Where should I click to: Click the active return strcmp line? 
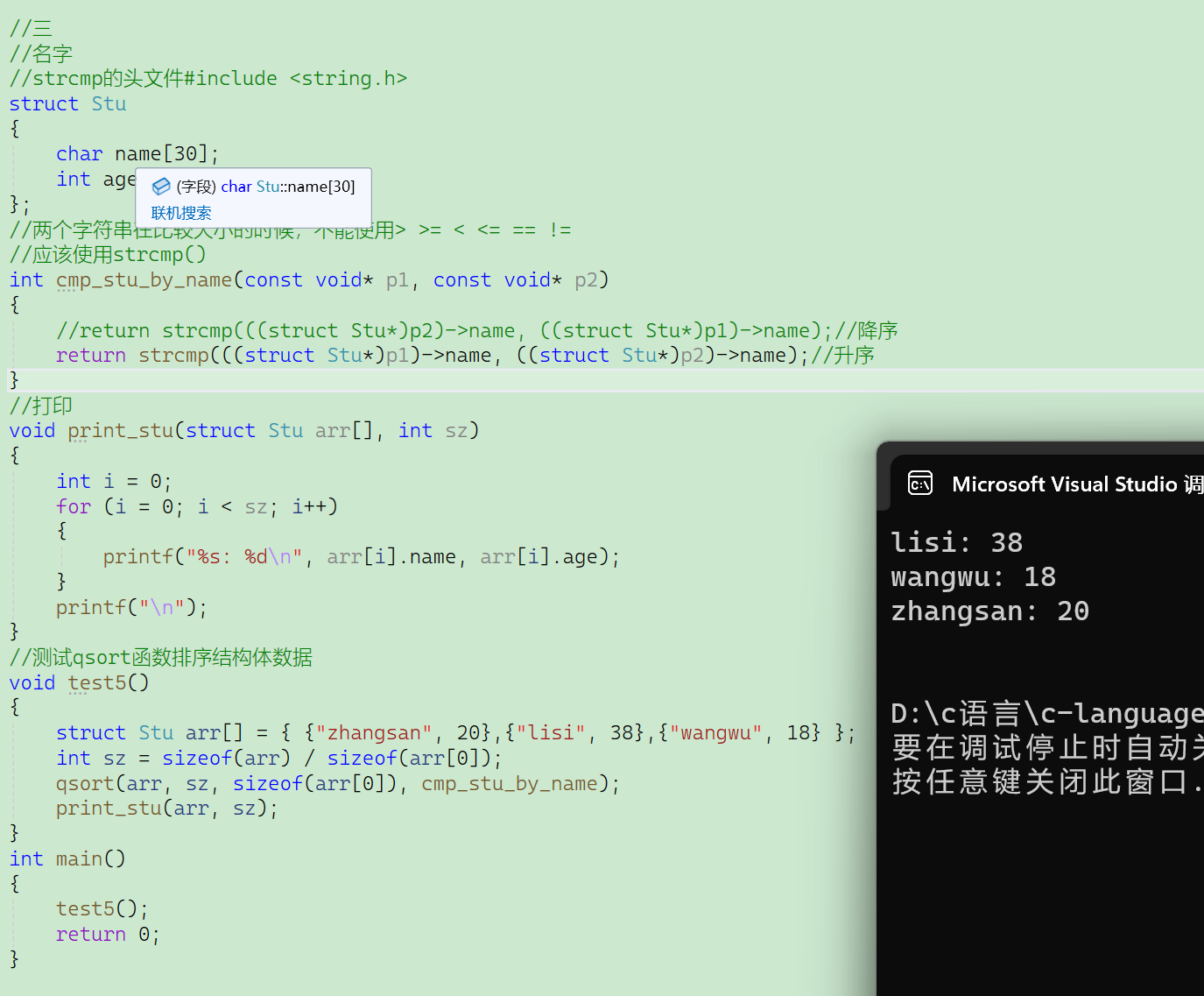pos(465,356)
